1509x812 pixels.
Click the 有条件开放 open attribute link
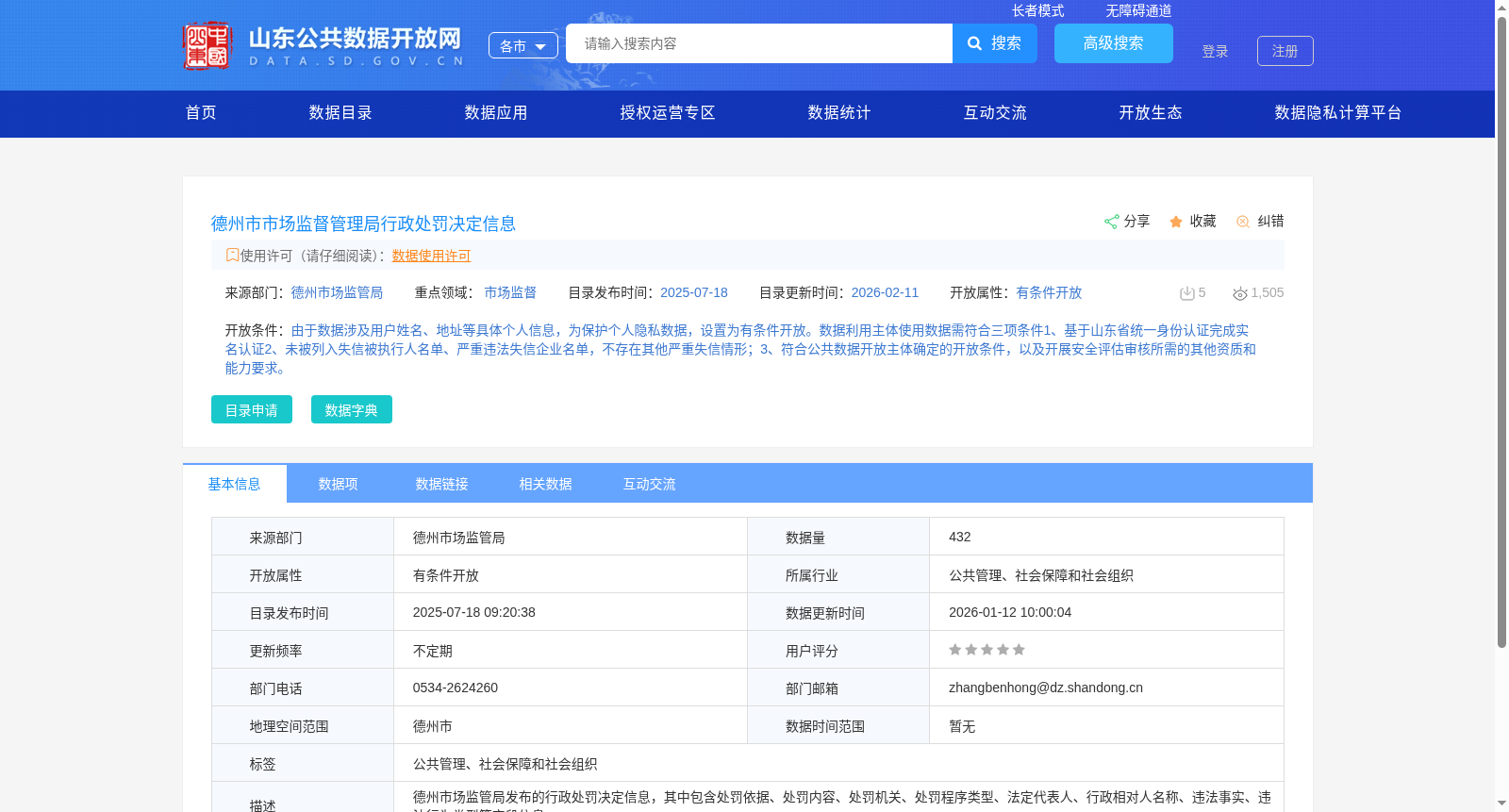pos(1049,292)
